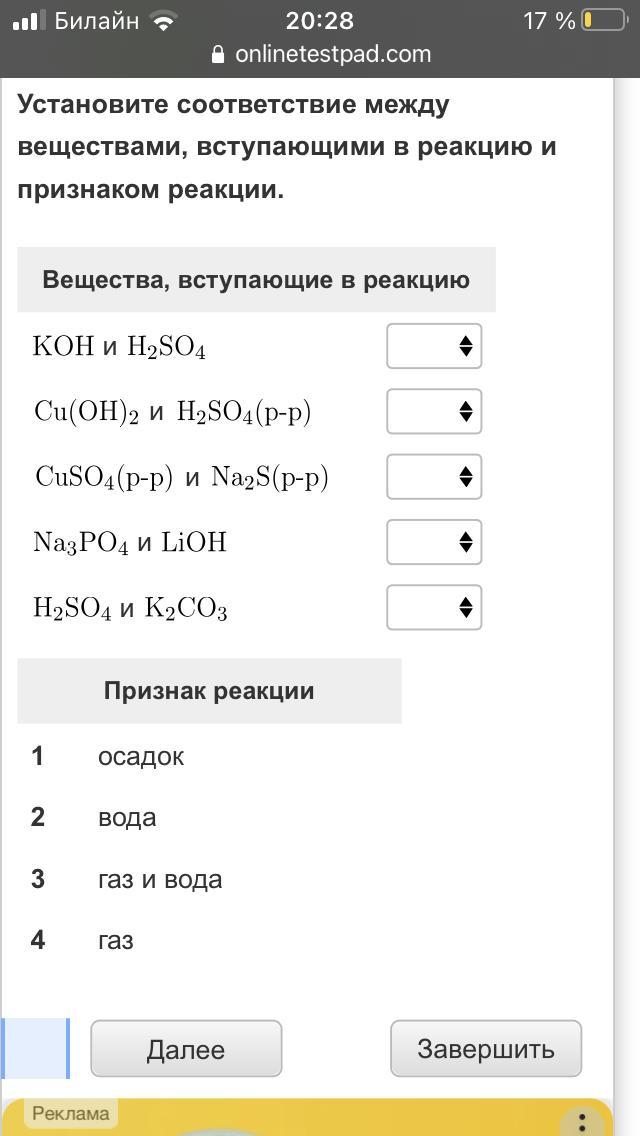This screenshot has width=640, height=1136.
Task: Tap the battery icon in status bar
Action: click(x=603, y=20)
